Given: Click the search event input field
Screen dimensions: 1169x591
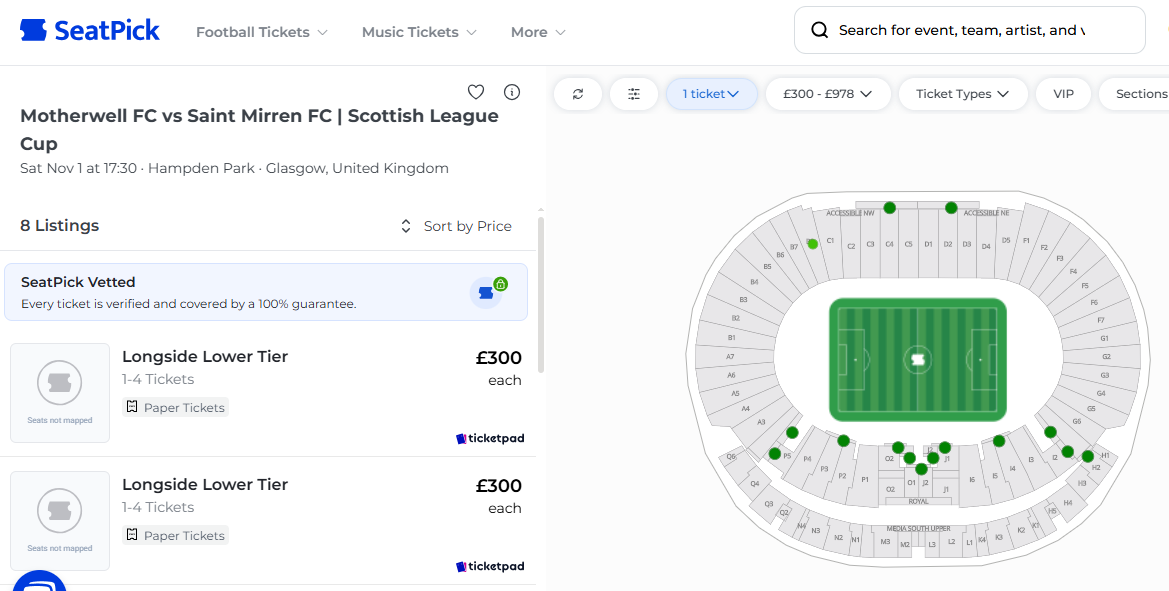Looking at the screenshot, I should pos(960,30).
